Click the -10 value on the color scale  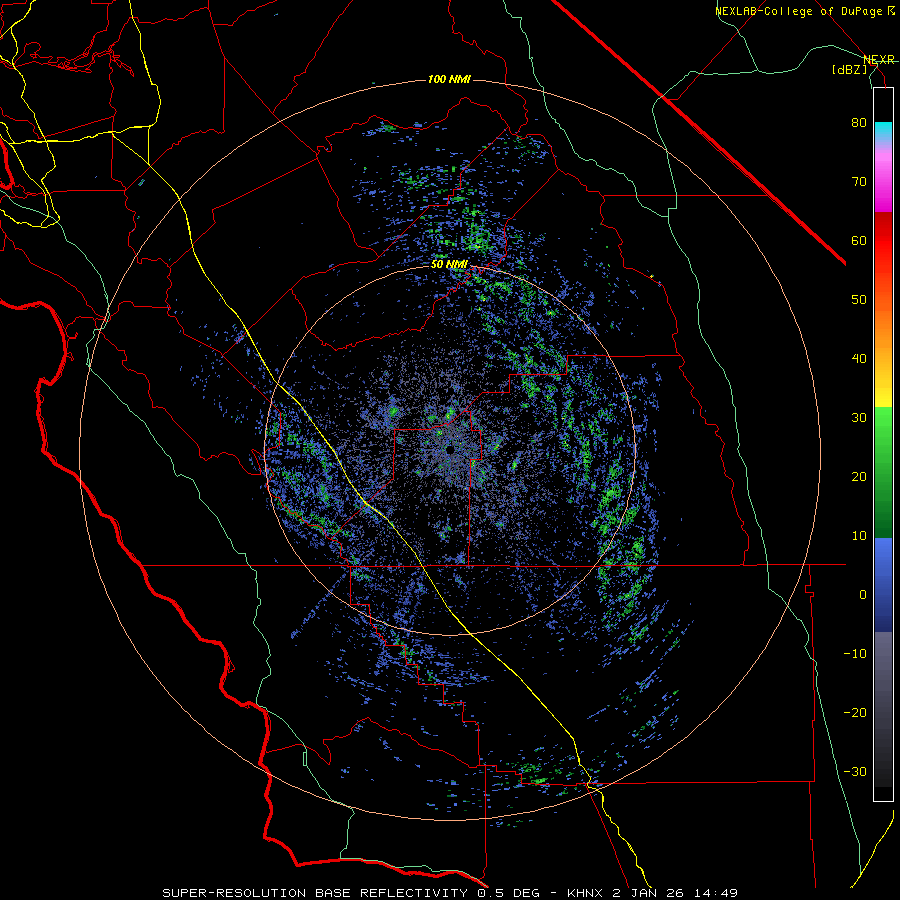coord(855,653)
